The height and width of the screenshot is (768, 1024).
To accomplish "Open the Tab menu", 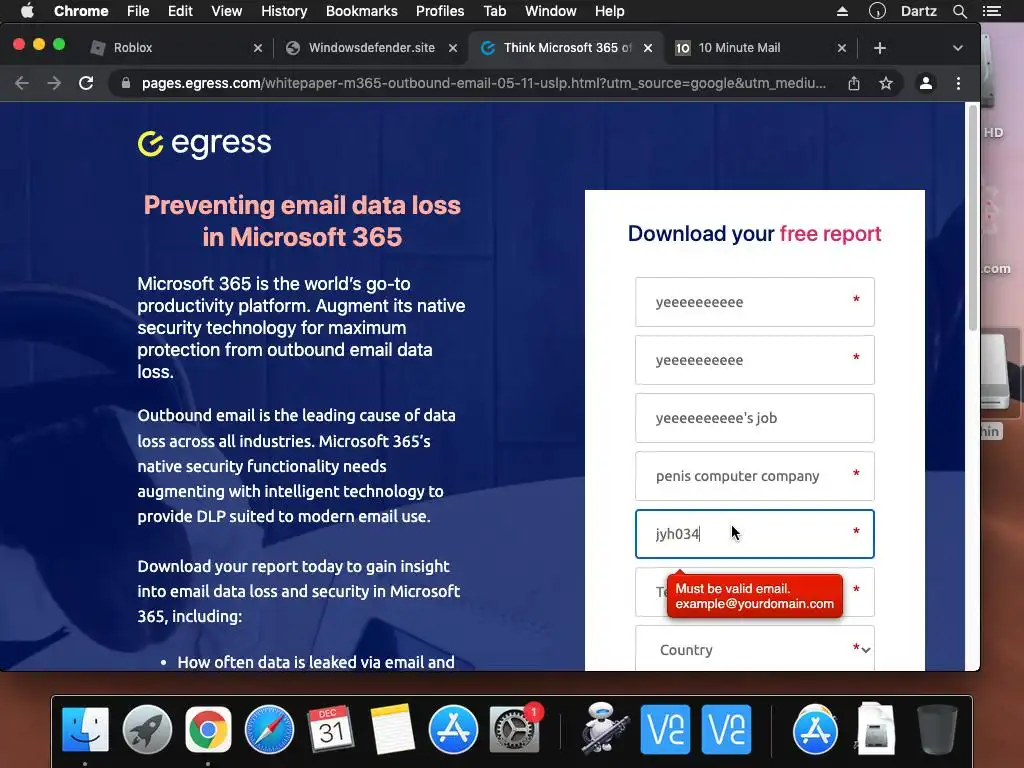I will pos(494,11).
